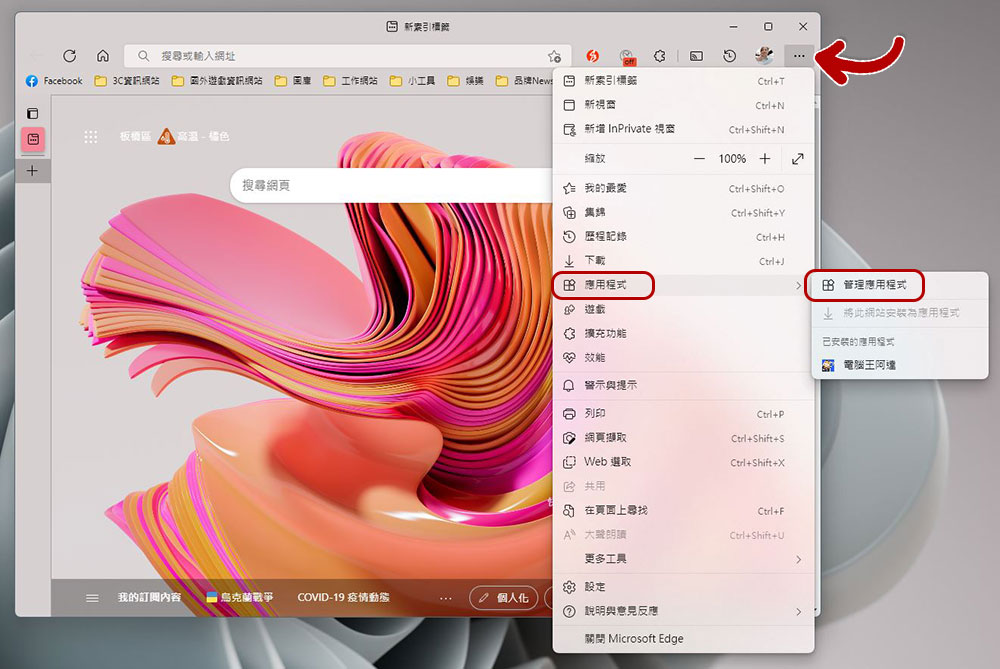
Task: Enter full screen via zoom row arrow icon
Action: coord(797,159)
